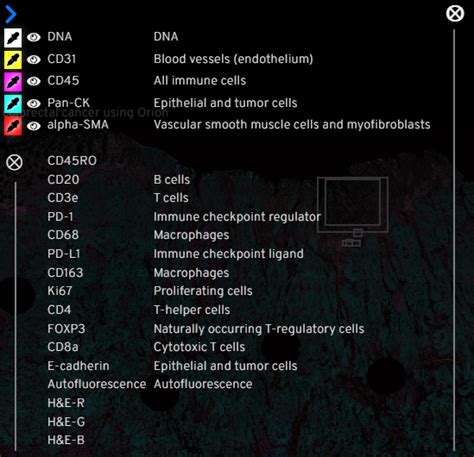Add the PD-1 channel from list
This screenshot has height=457, width=474.
60,217
